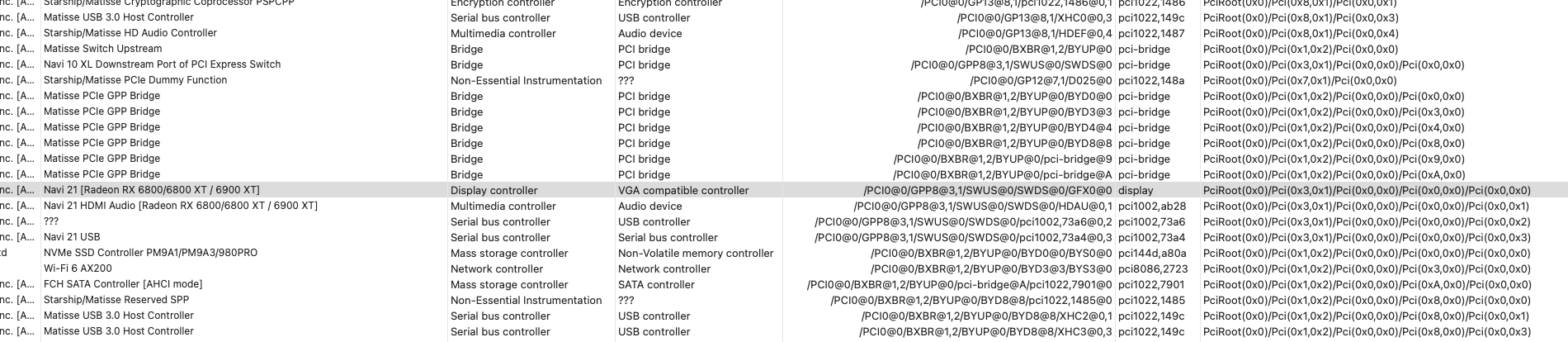This screenshot has width=1568, height=342.
Task: Select the Navi 21 Radeon RX 6800 row
Action: 151,190
